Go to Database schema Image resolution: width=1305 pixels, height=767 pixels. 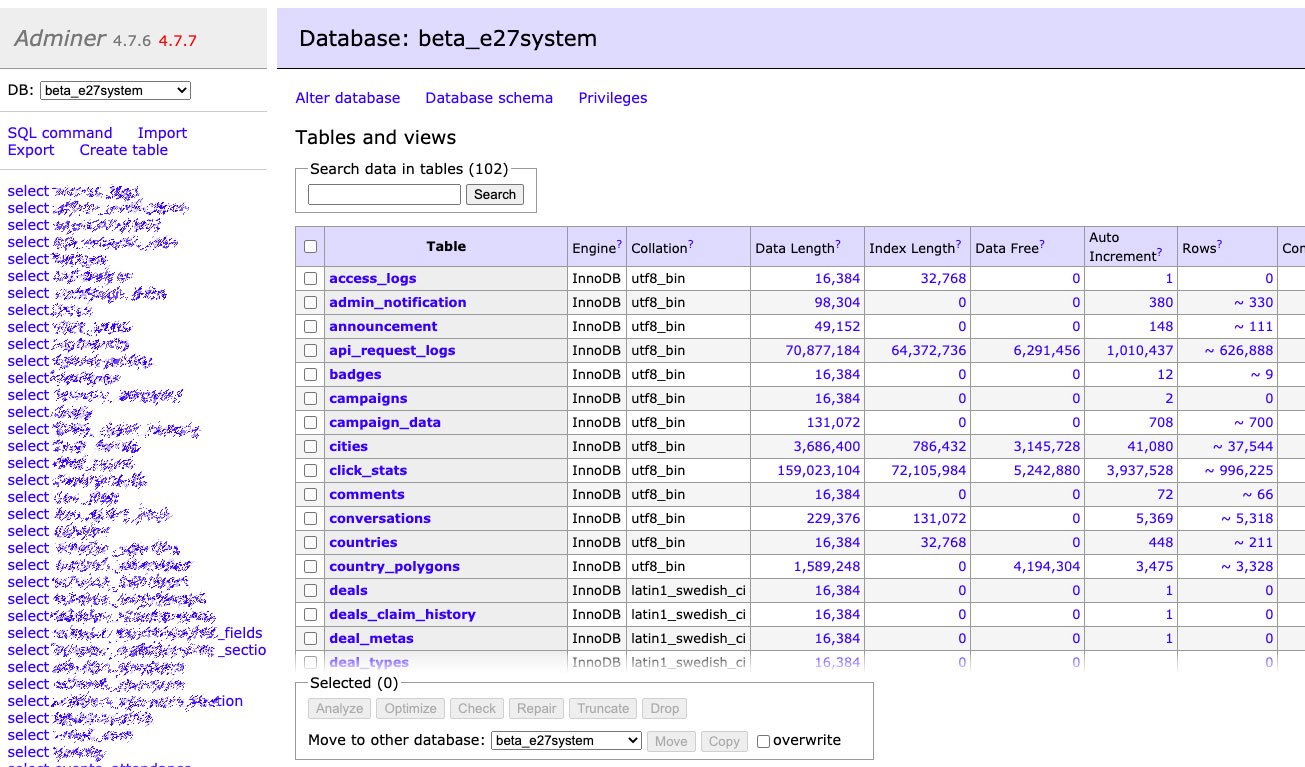pyautogui.click(x=488, y=98)
